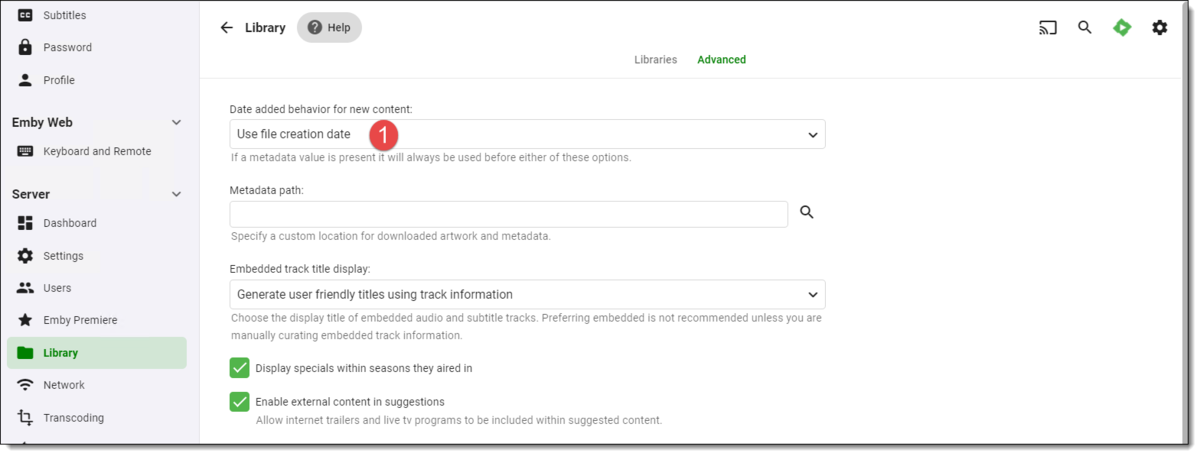Viewport: 1200px width, 456px height.
Task: Toggle Enable external content in suggestions checkbox
Action: [x=240, y=402]
